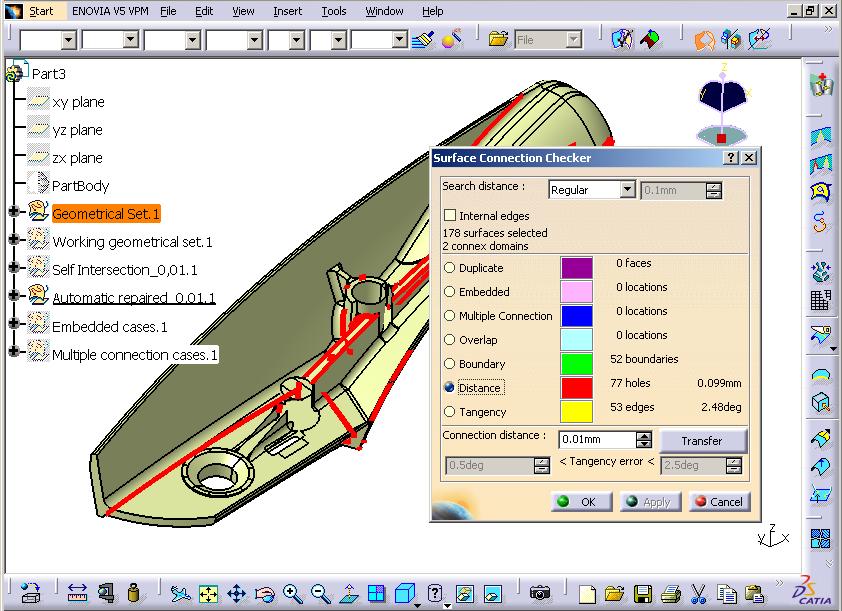Click the Measure Inertia weight icon
Viewport: 842px width, 611px height.
[134, 593]
